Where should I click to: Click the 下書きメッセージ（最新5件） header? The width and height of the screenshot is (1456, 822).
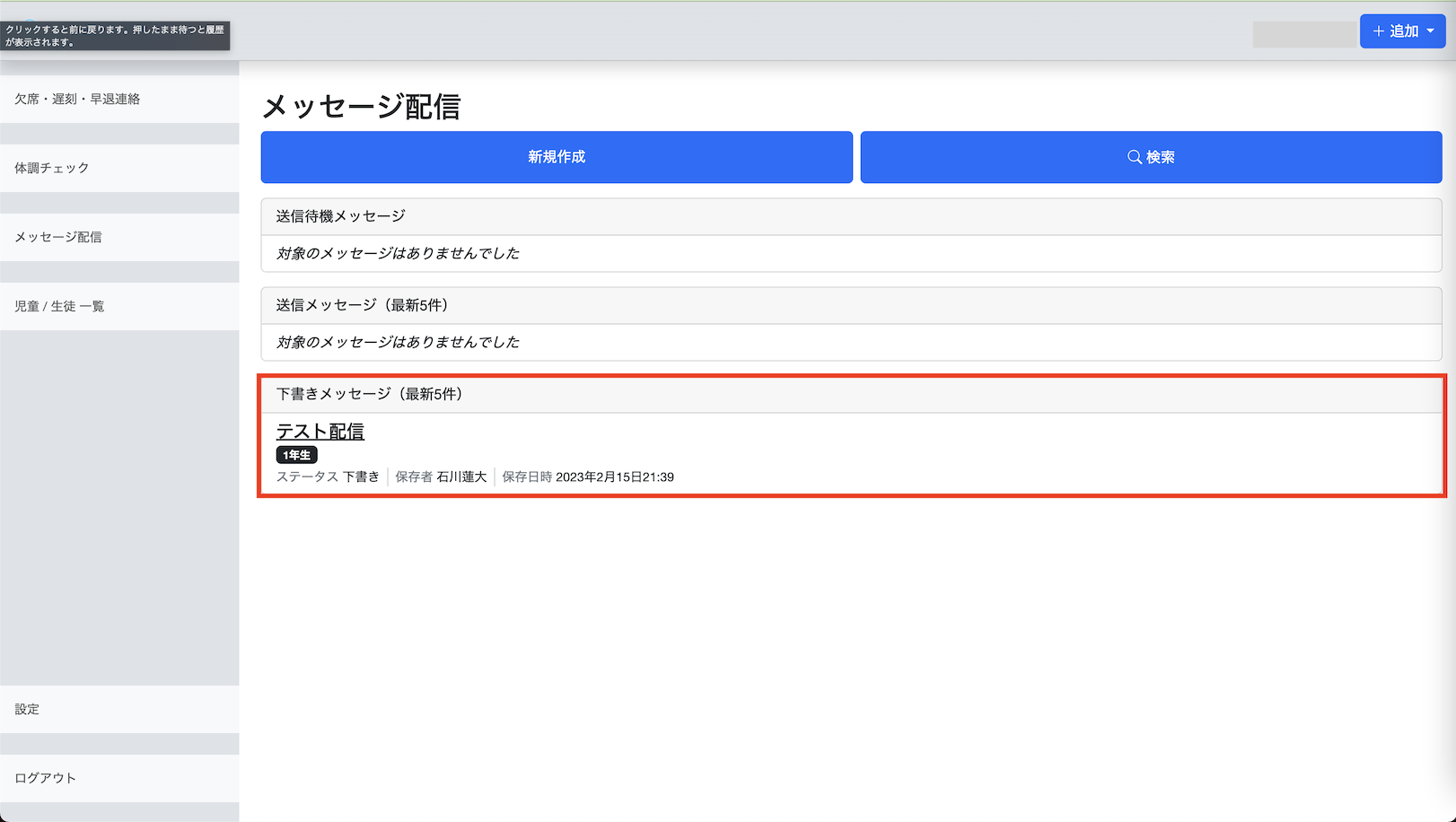click(851, 394)
